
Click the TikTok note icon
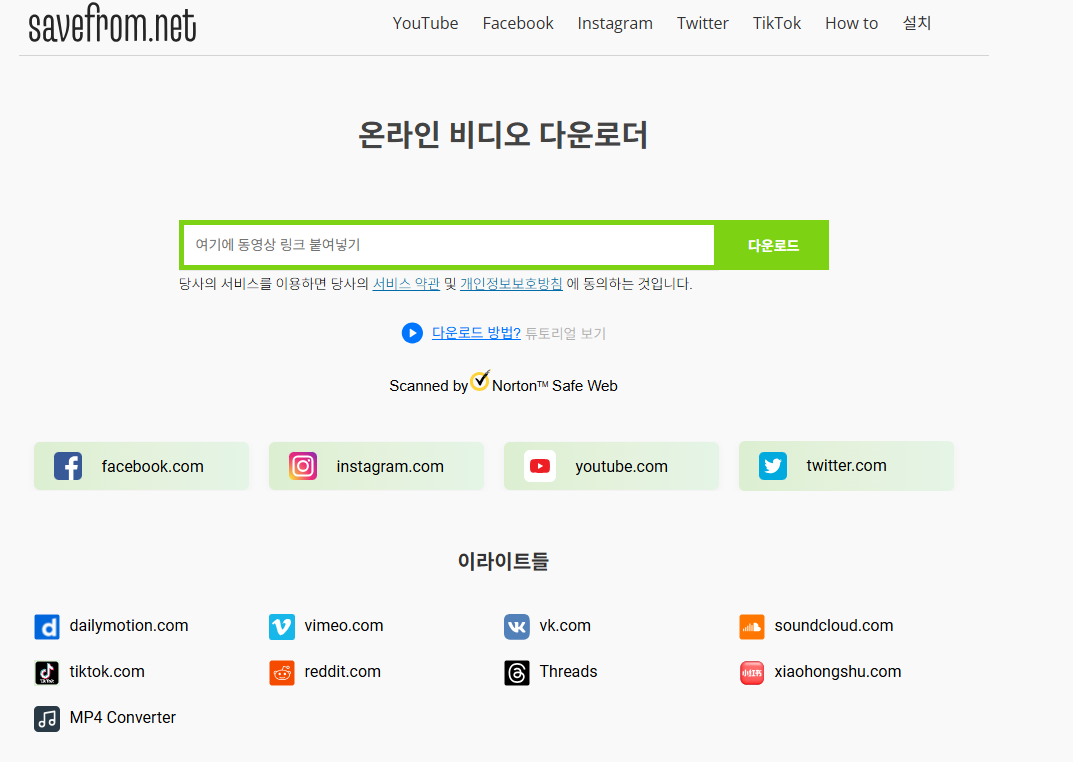[47, 672]
